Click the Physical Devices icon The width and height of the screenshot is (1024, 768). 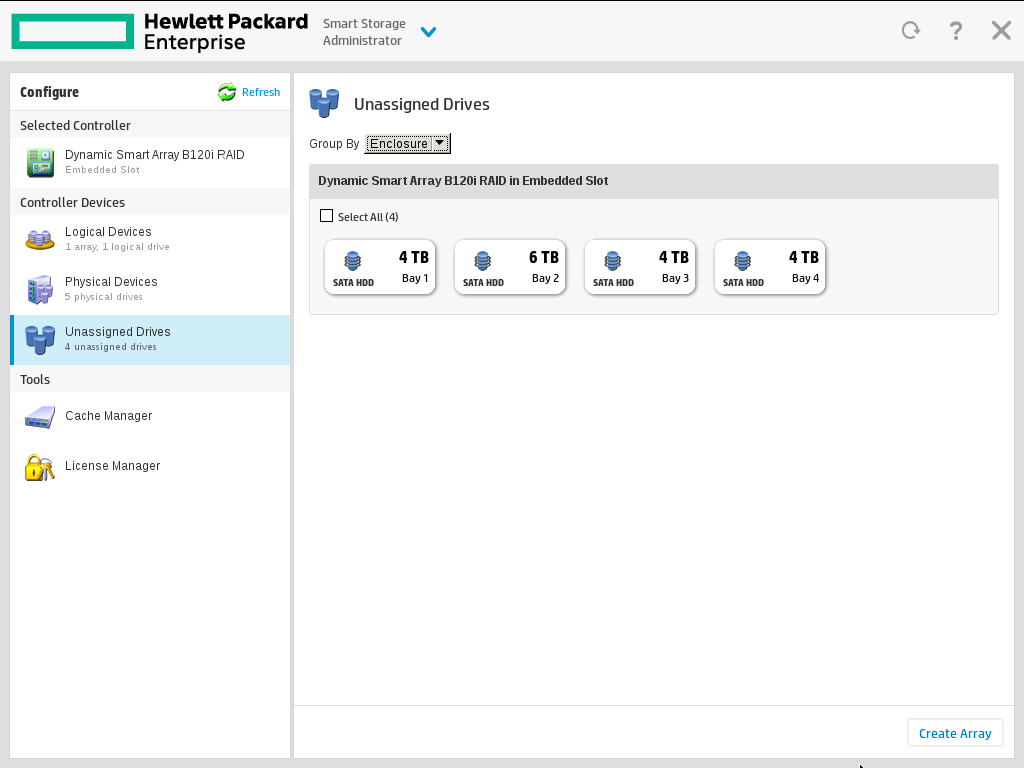click(40, 289)
